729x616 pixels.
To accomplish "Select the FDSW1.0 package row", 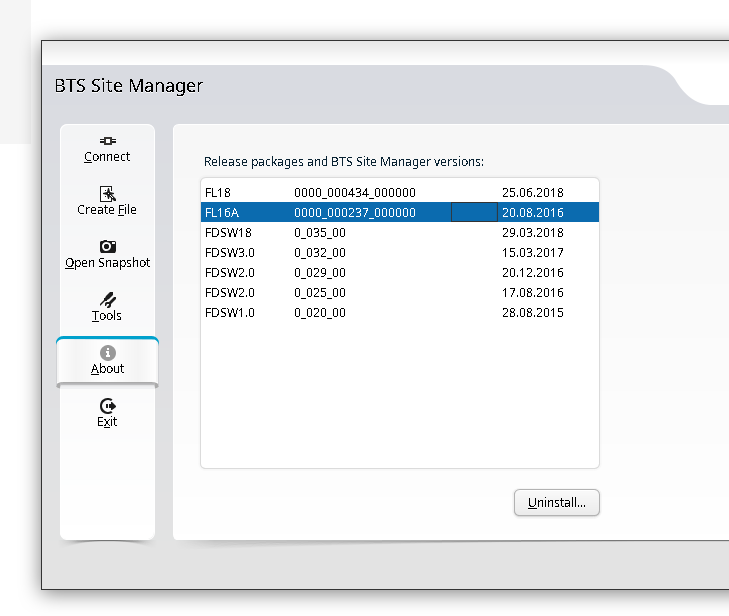I will (400, 312).
